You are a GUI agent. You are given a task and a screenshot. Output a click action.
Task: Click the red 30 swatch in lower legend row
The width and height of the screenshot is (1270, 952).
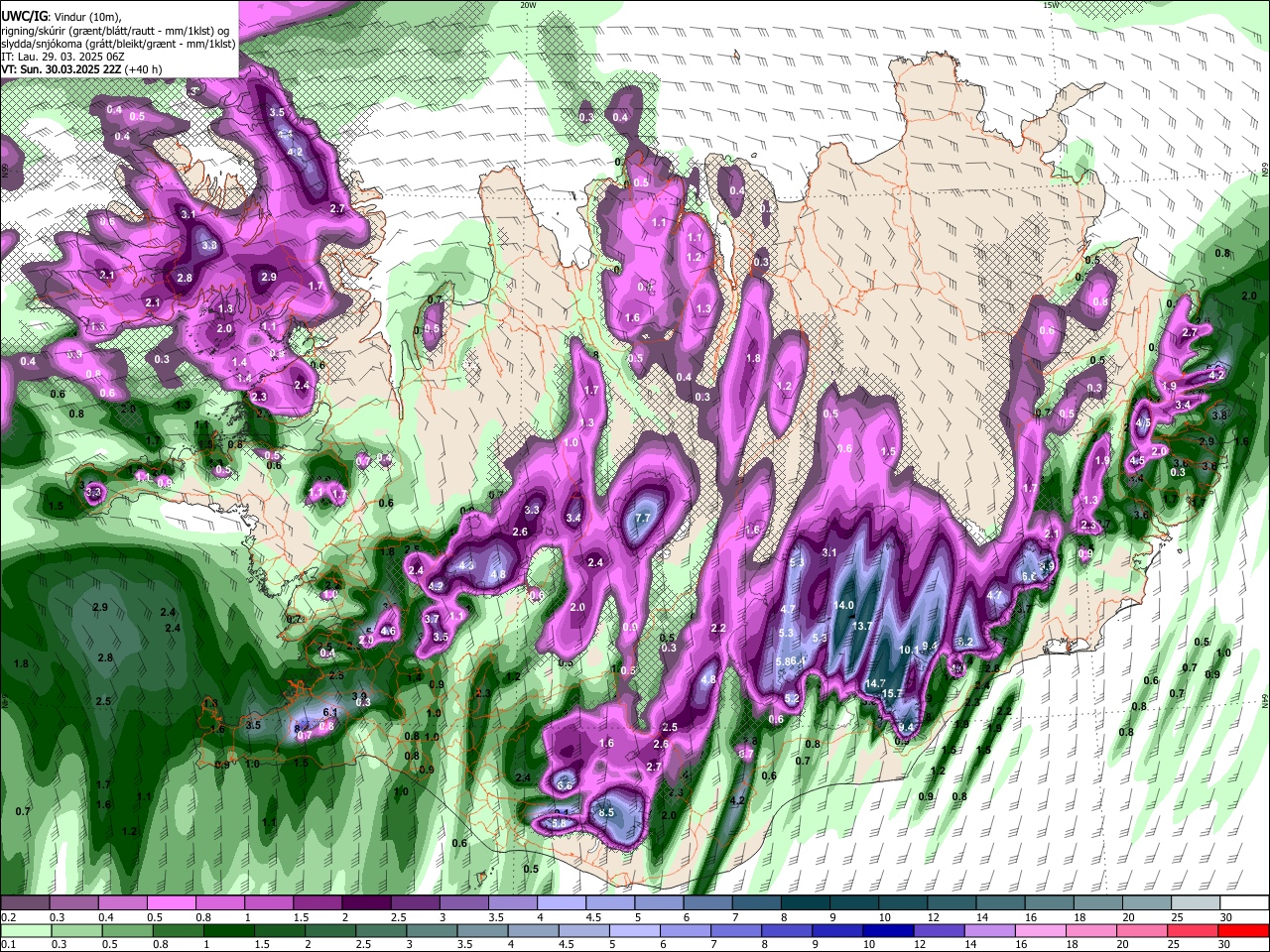1245,930
